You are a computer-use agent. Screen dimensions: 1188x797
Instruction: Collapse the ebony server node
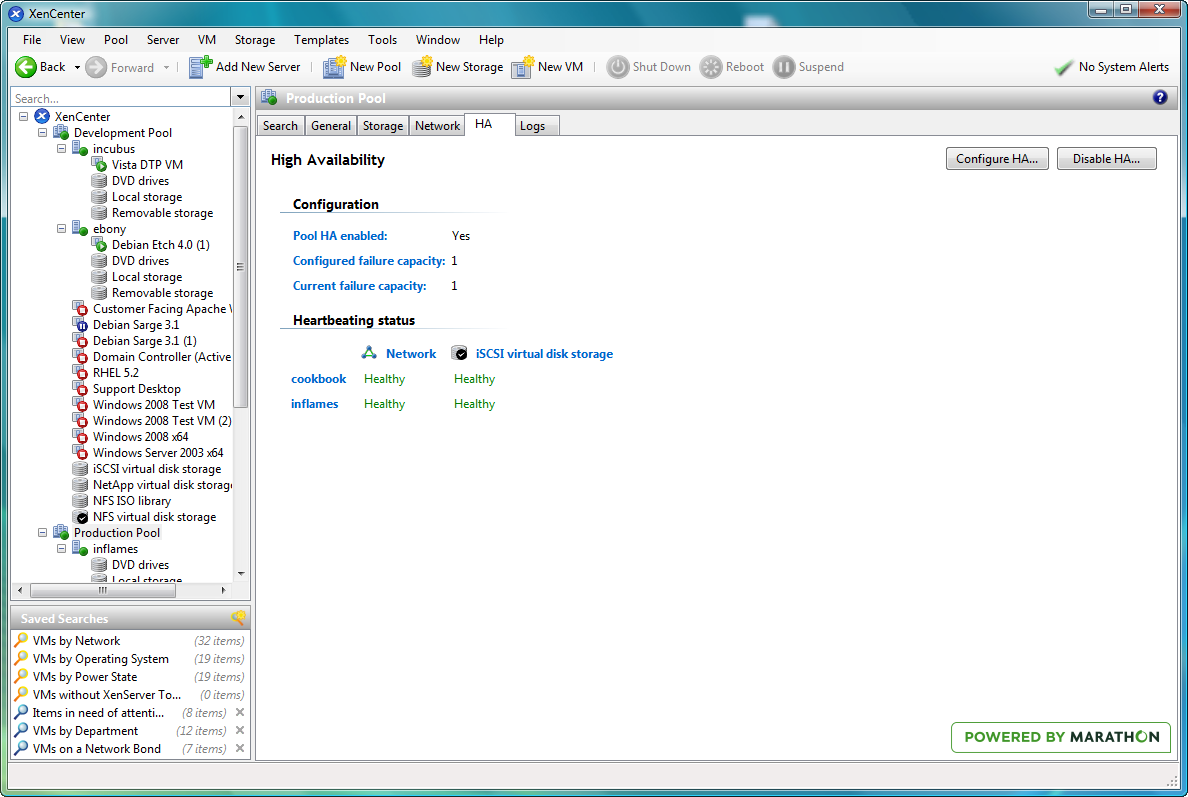click(x=61, y=229)
